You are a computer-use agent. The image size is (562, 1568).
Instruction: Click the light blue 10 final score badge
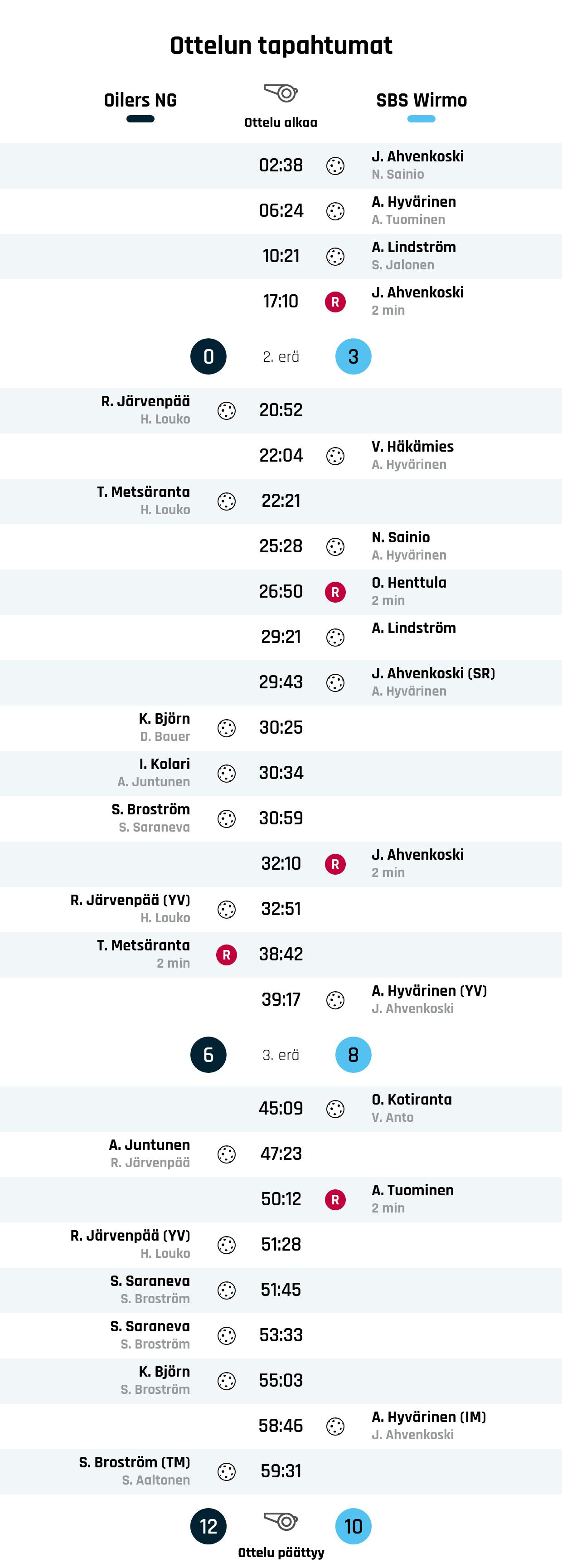point(354,1526)
